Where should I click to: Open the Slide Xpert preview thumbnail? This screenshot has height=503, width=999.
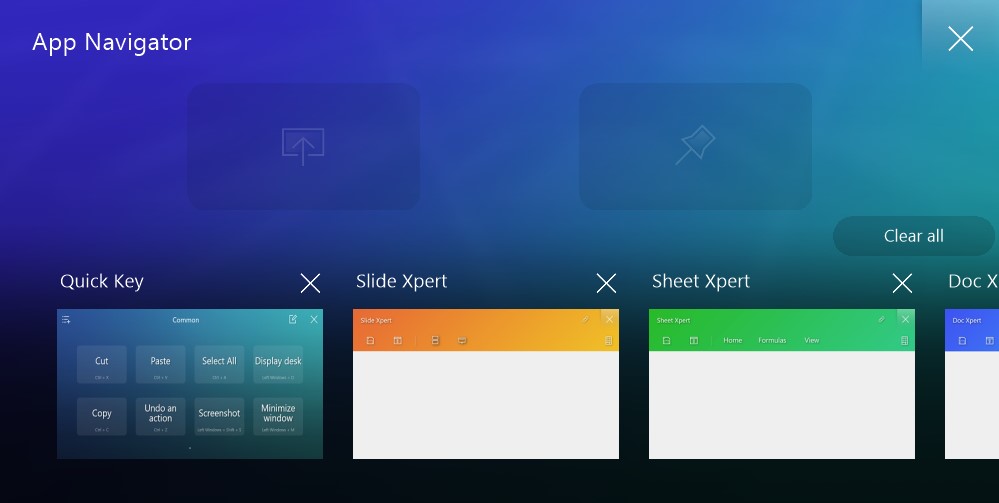(x=486, y=384)
